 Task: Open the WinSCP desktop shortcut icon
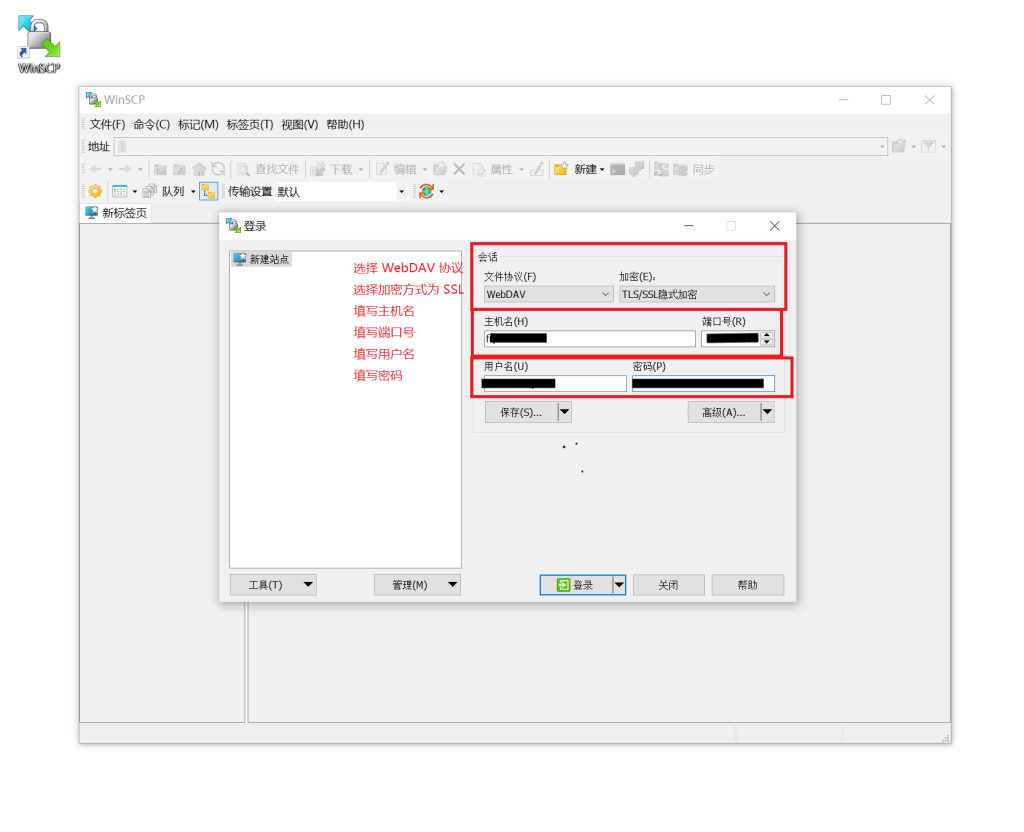coord(39,44)
